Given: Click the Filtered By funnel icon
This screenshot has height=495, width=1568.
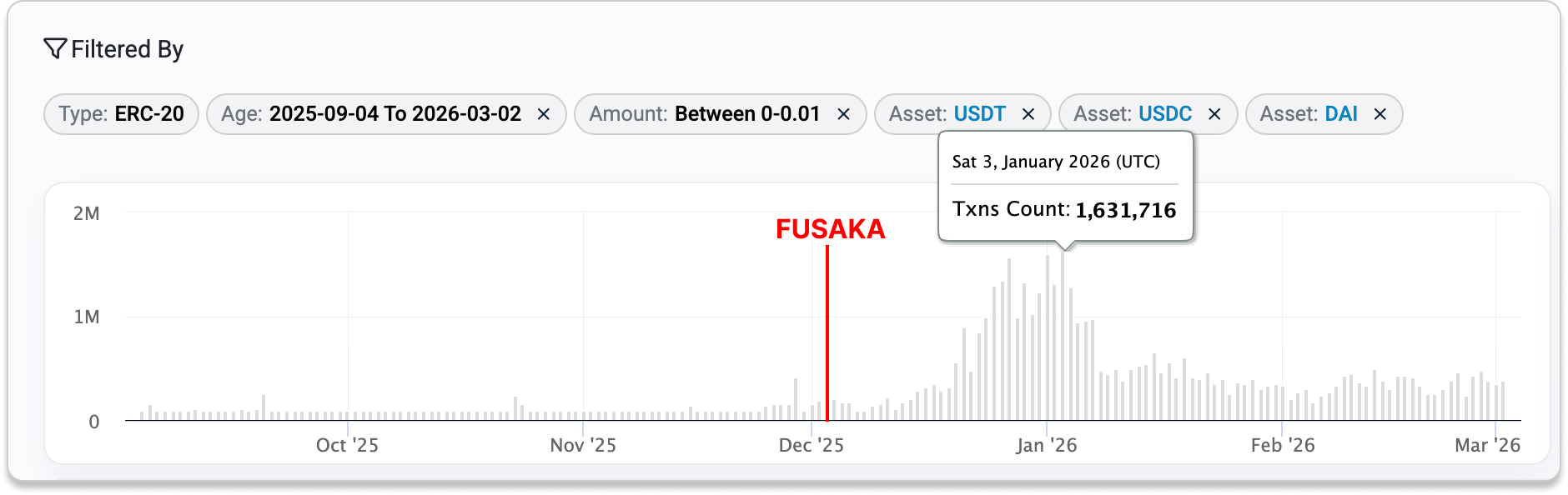Looking at the screenshot, I should click(54, 49).
